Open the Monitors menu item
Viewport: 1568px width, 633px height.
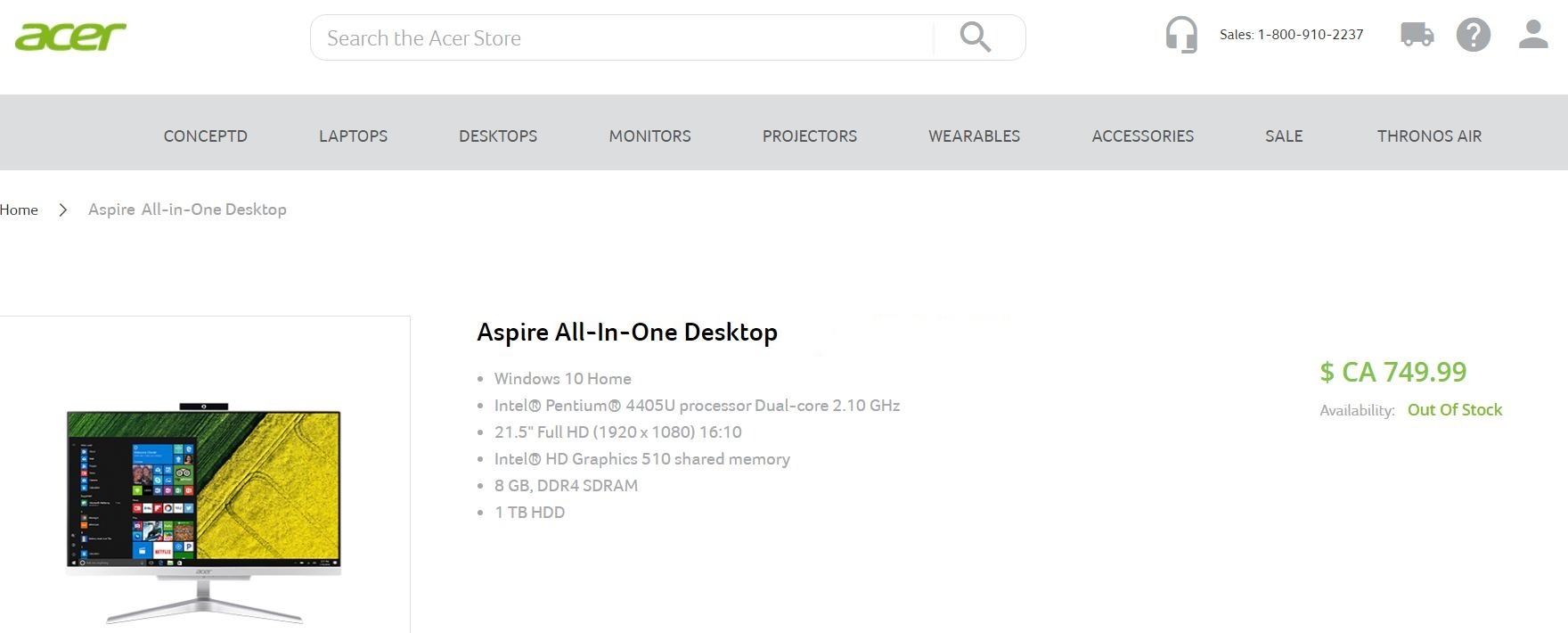tap(649, 136)
